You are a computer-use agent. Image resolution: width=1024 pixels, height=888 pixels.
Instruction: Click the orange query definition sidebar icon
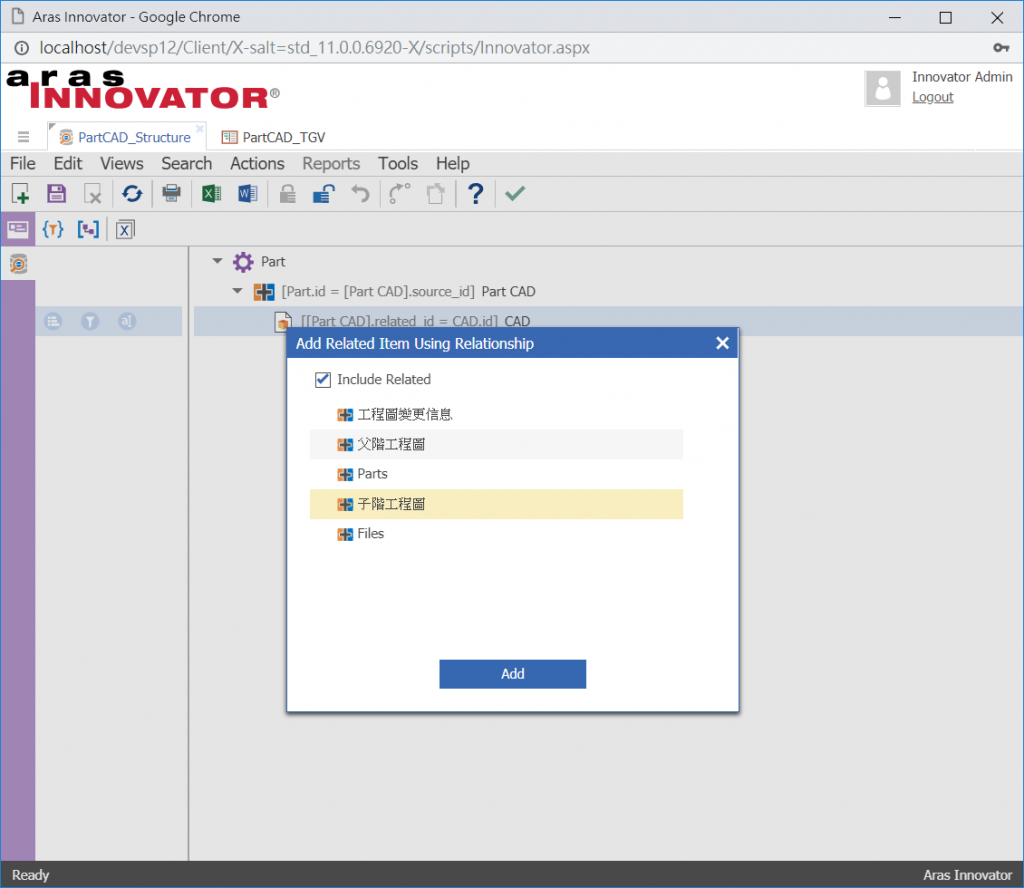(x=18, y=264)
